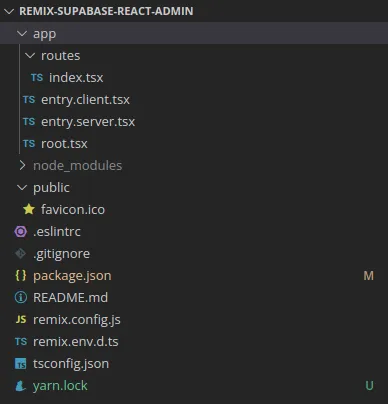
Task: Click the tsconfig.json blue TS icon
Action: tap(21, 364)
